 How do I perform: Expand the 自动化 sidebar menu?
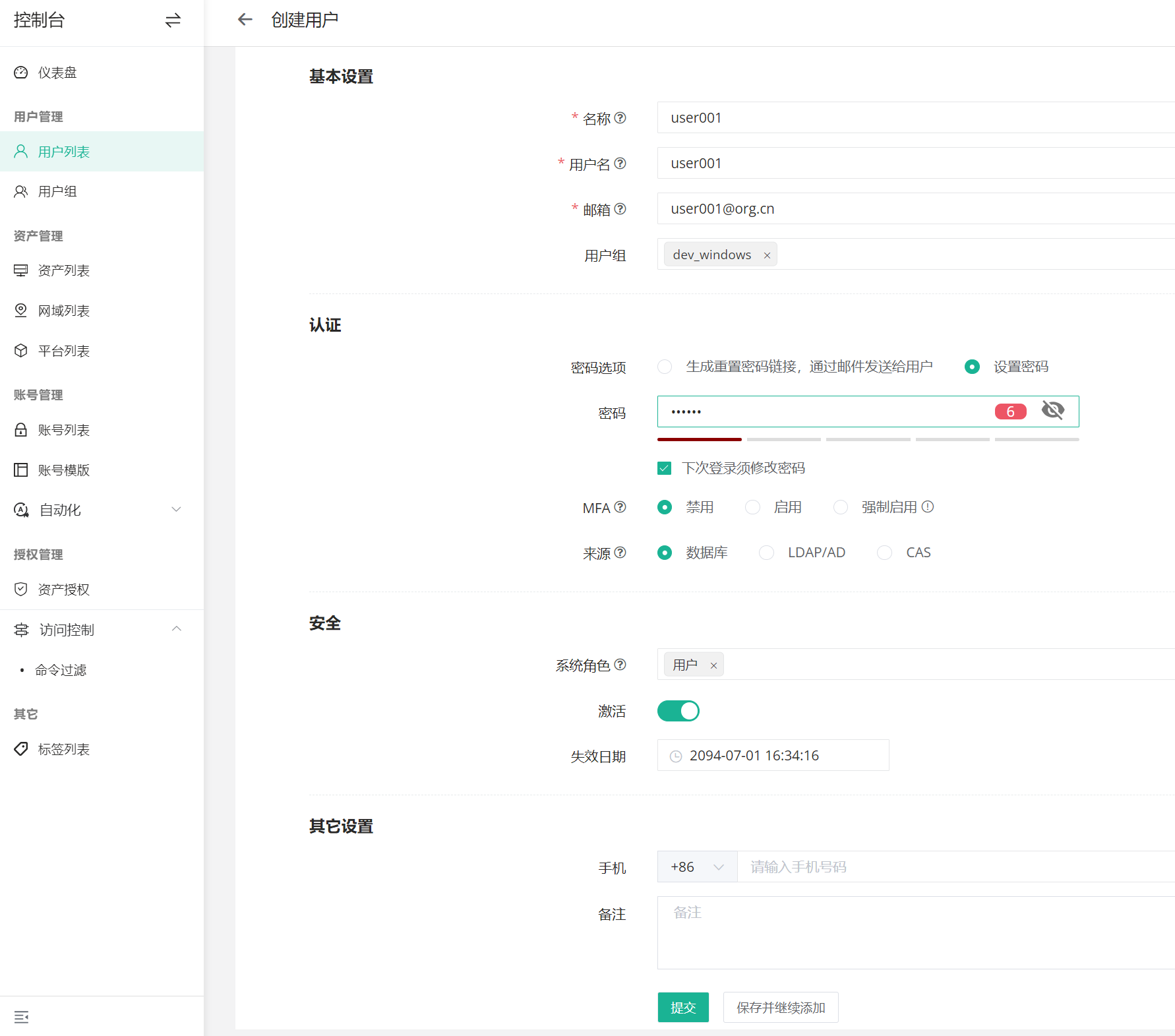[176, 510]
